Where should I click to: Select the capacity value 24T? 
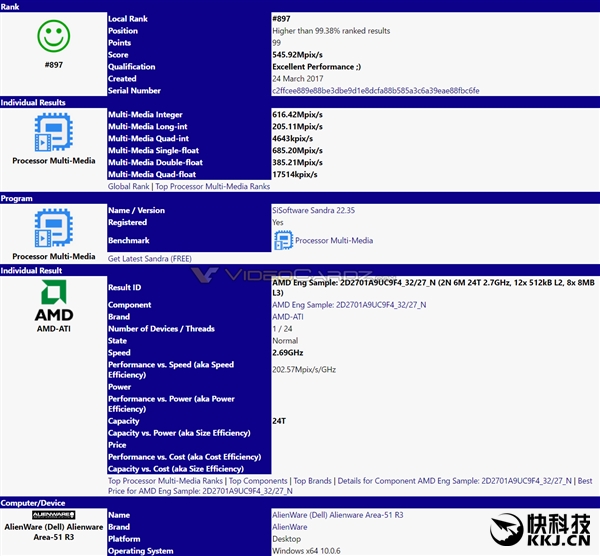click(279, 421)
